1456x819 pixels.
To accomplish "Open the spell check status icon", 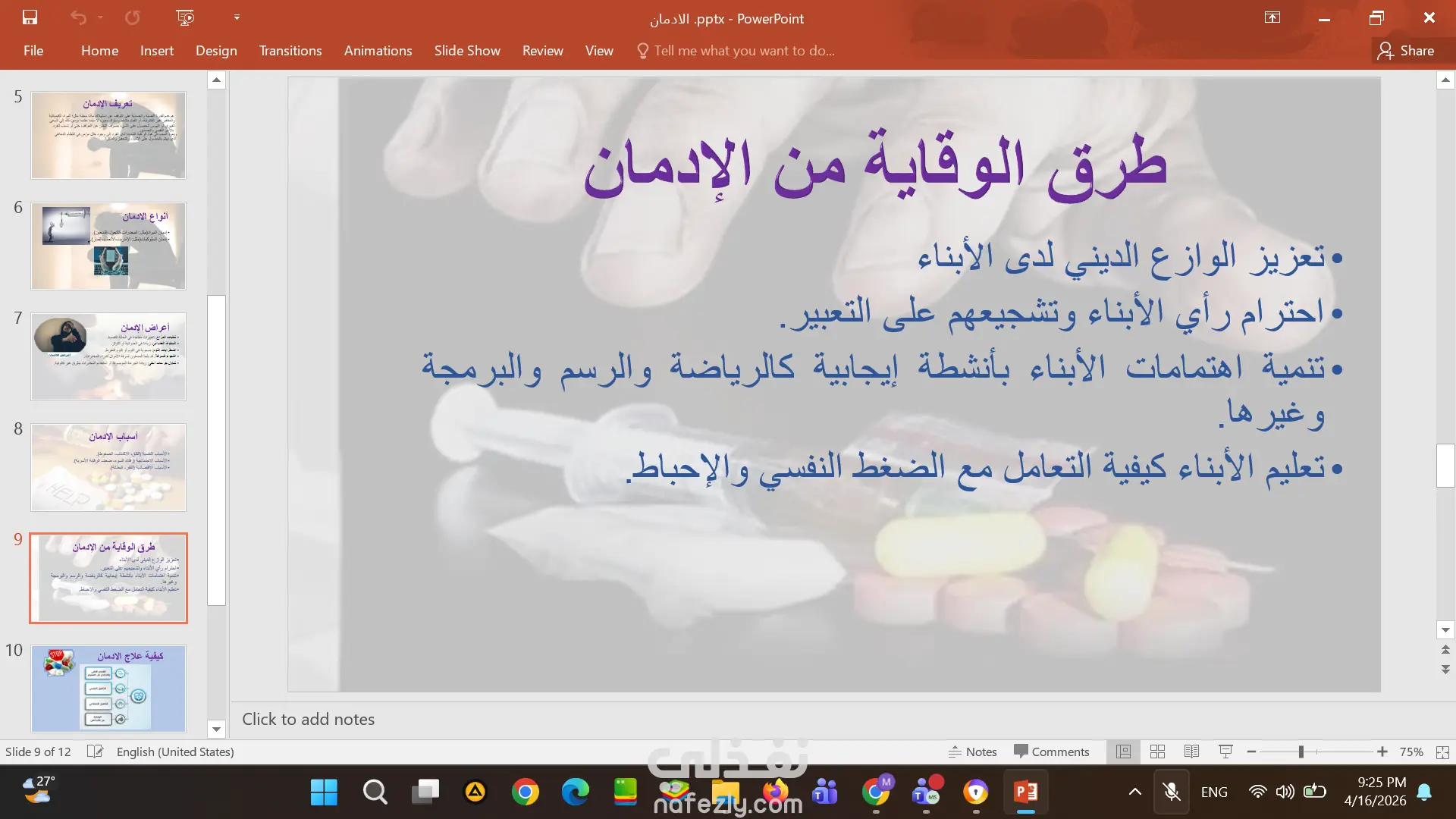I will 95,752.
